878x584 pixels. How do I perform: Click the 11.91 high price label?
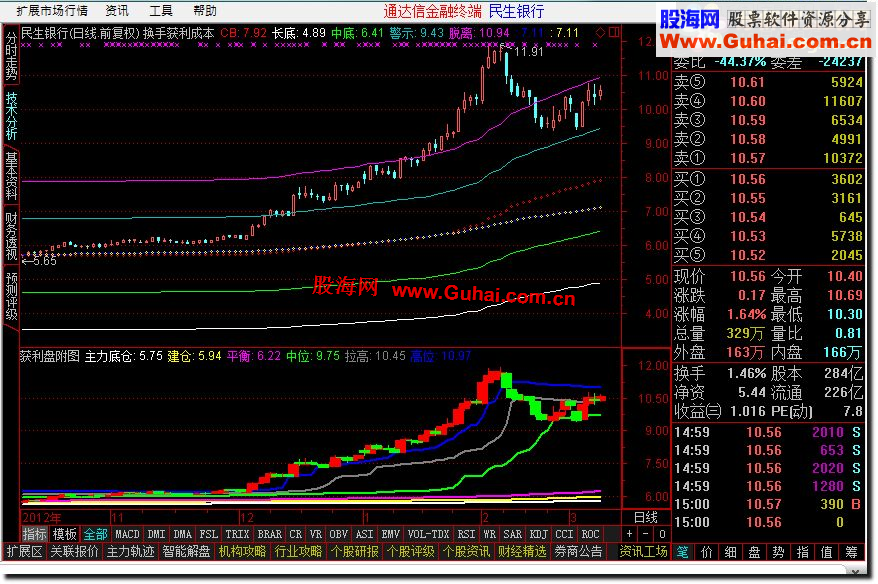pos(529,52)
